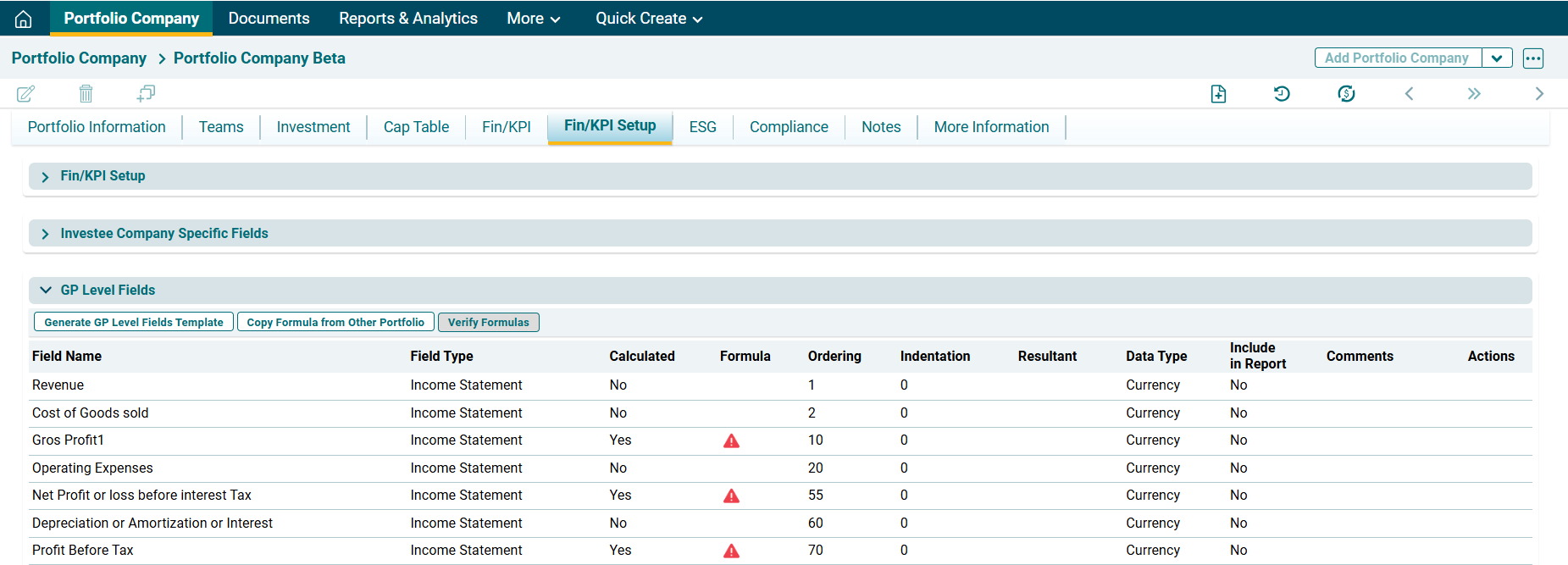Screen dimensions: 1568x565
Task: Click the trash delete icon
Action: click(x=86, y=93)
